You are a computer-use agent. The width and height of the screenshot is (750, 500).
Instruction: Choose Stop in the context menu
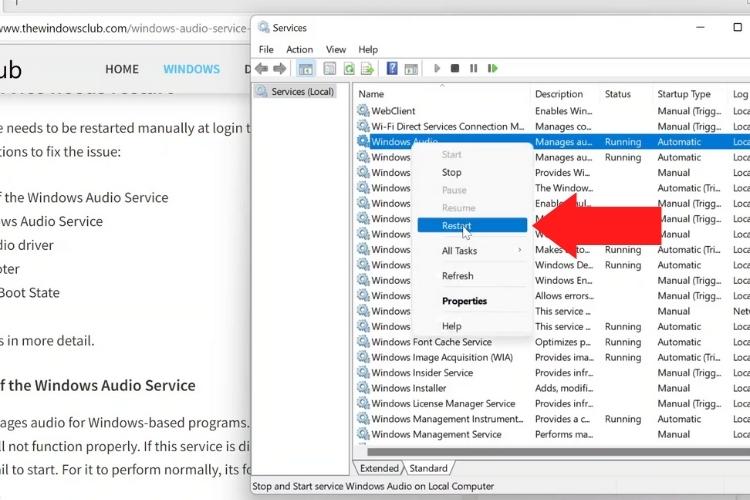tap(472, 172)
